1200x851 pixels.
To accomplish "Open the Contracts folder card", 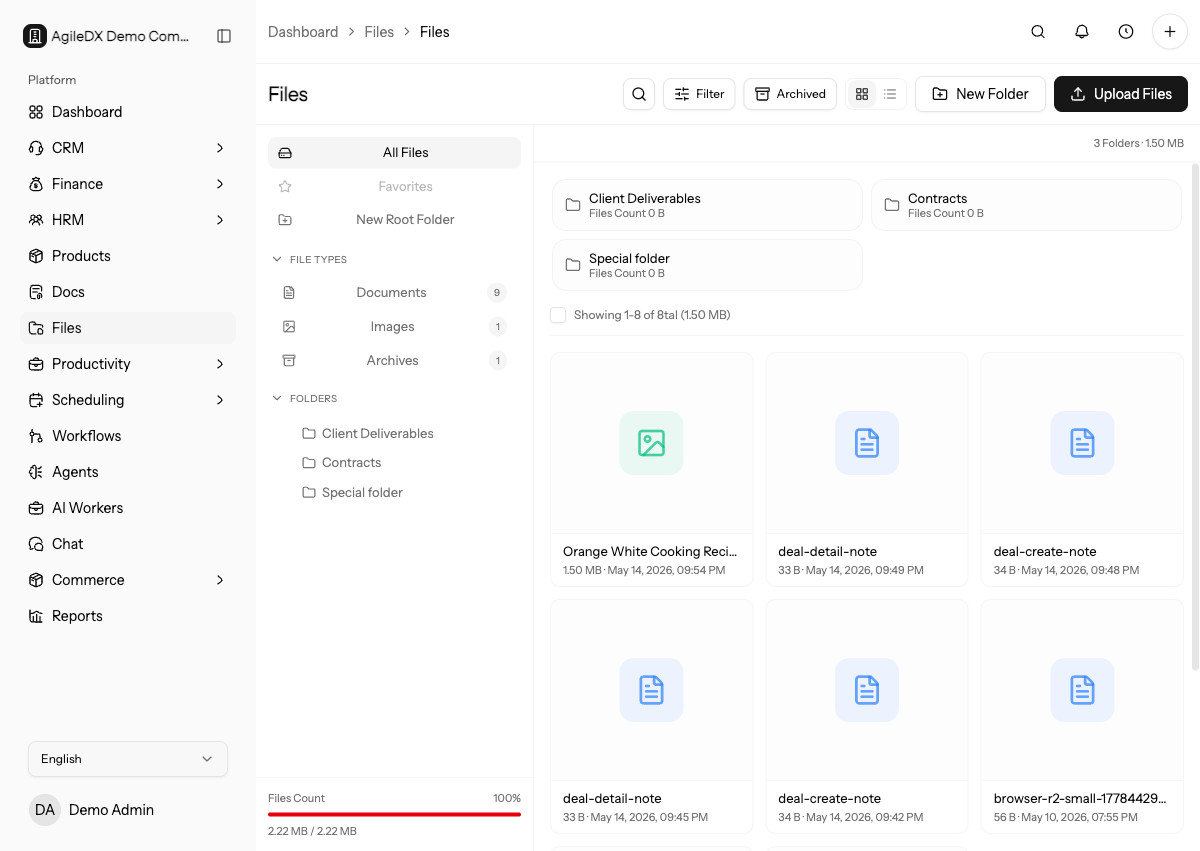I will pyautogui.click(x=1026, y=205).
